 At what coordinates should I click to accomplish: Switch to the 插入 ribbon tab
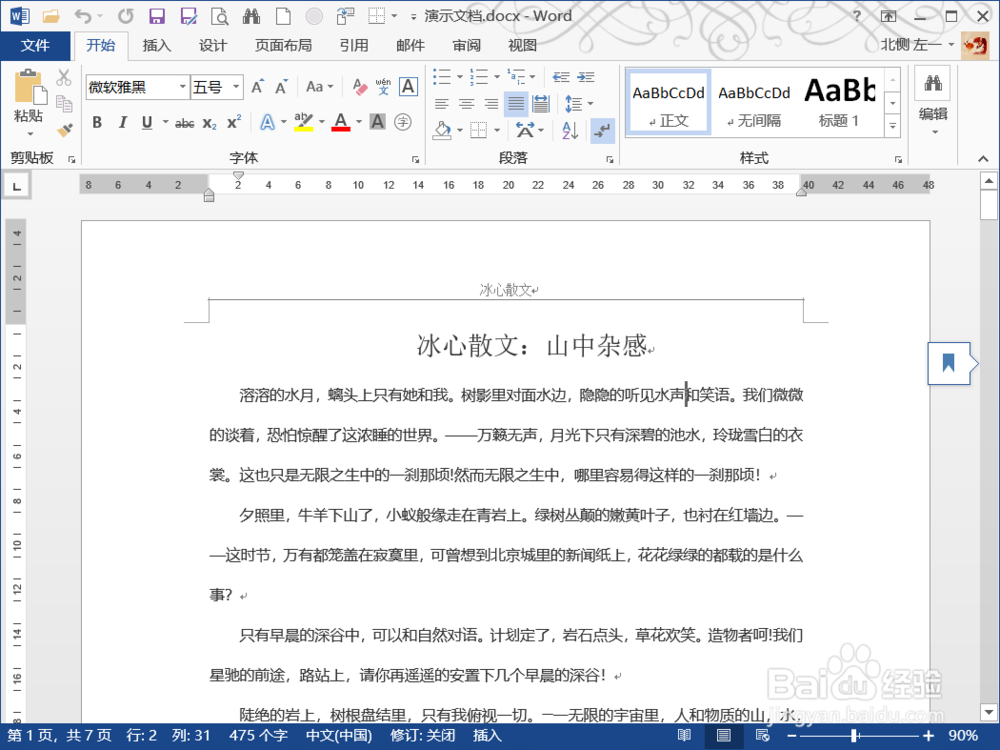coord(156,45)
